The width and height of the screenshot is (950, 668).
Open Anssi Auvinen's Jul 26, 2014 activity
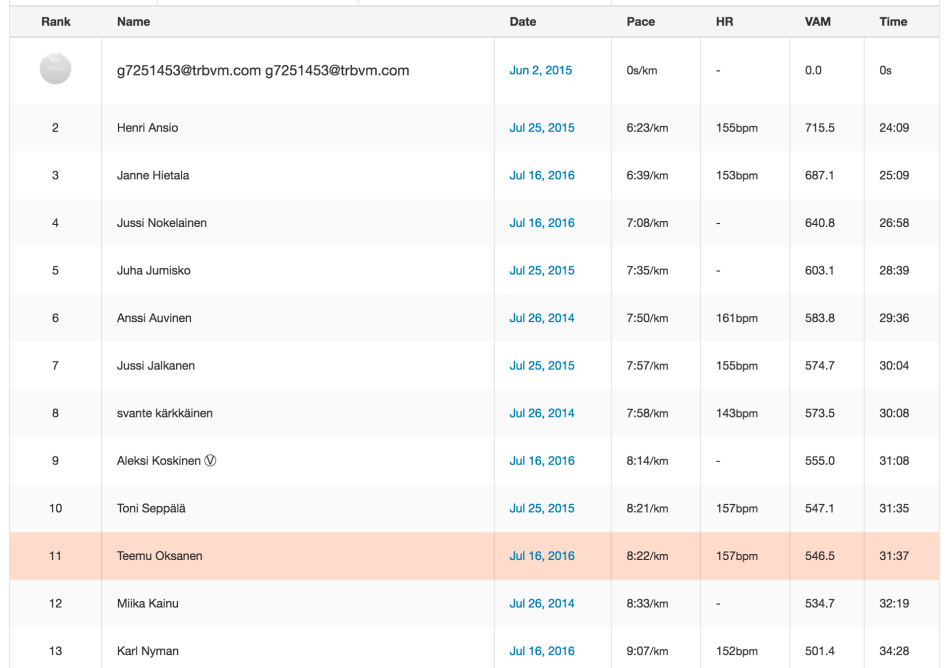click(x=542, y=318)
